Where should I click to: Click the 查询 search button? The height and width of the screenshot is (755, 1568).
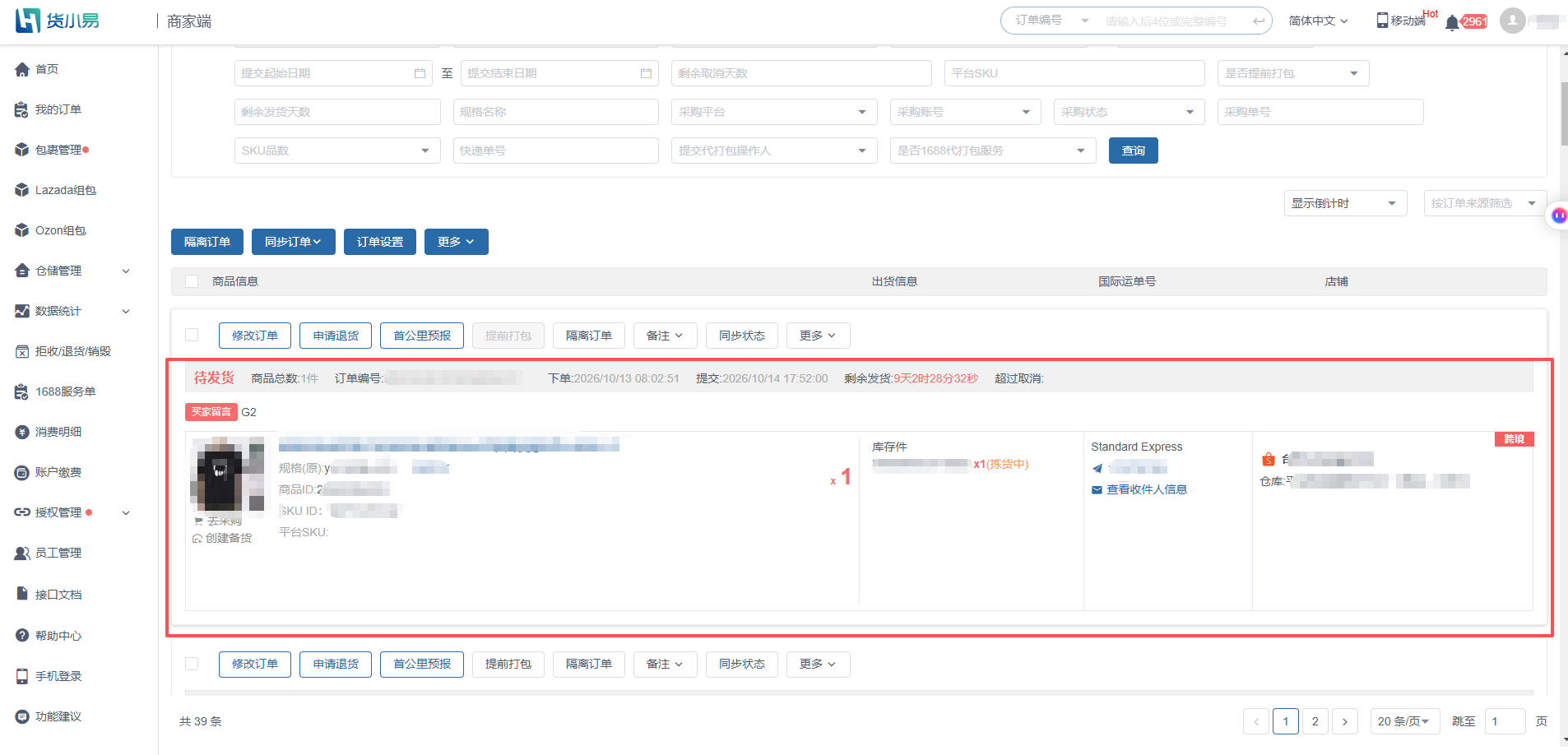[x=1133, y=151]
